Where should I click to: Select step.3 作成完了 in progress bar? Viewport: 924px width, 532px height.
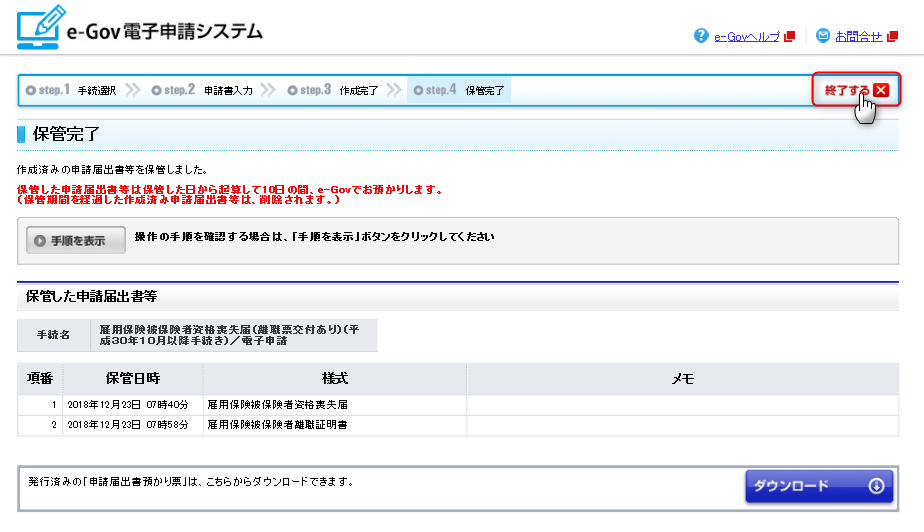[333, 90]
